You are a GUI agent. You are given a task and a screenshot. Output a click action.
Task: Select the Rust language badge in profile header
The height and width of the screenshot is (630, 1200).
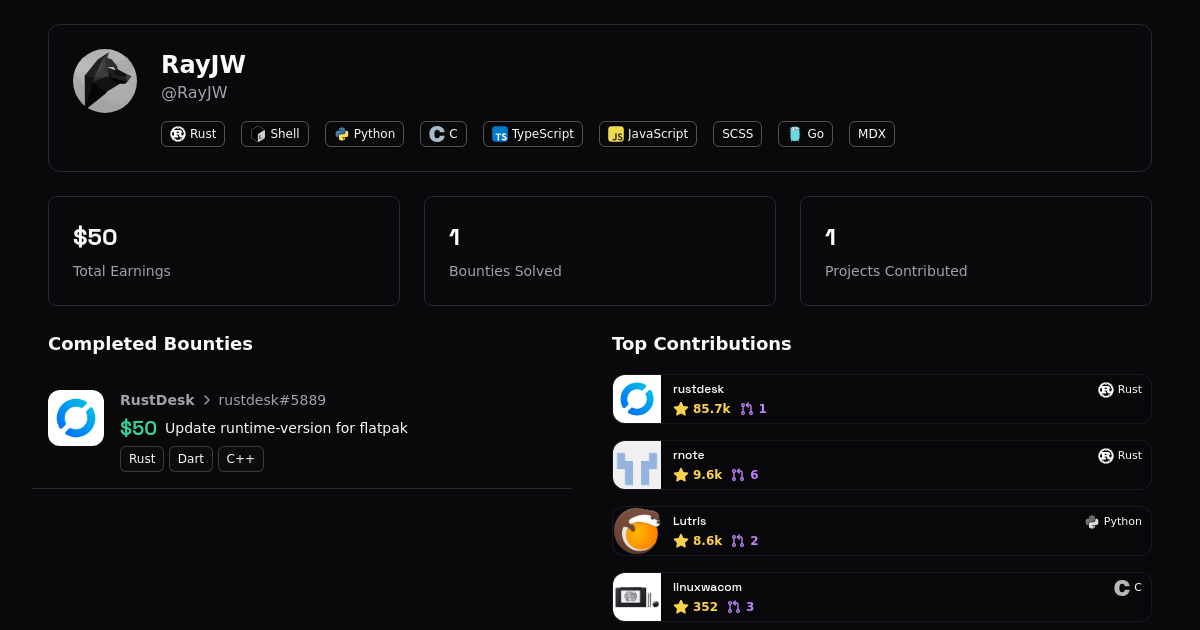coord(193,134)
